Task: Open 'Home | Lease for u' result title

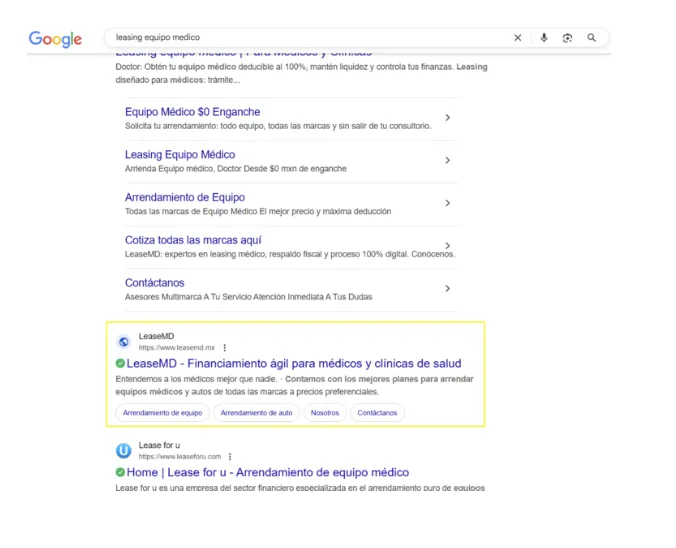Action: click(268, 473)
